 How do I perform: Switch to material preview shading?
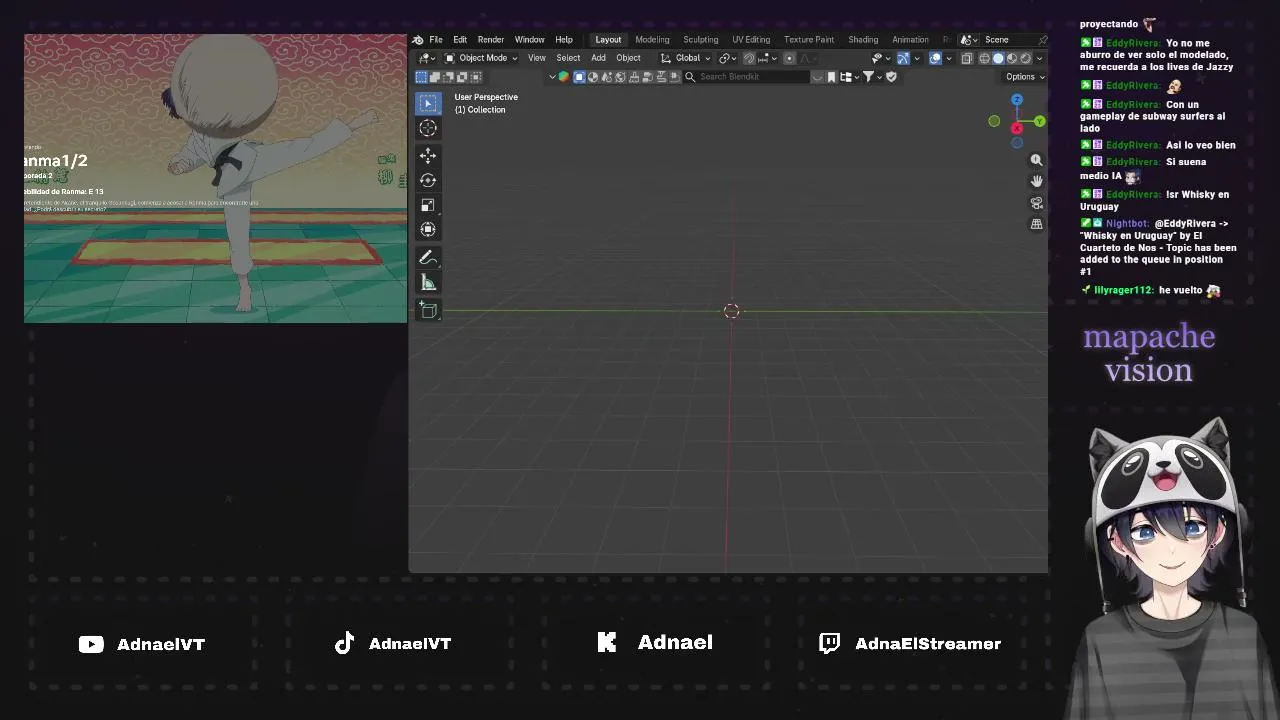[x=1012, y=58]
